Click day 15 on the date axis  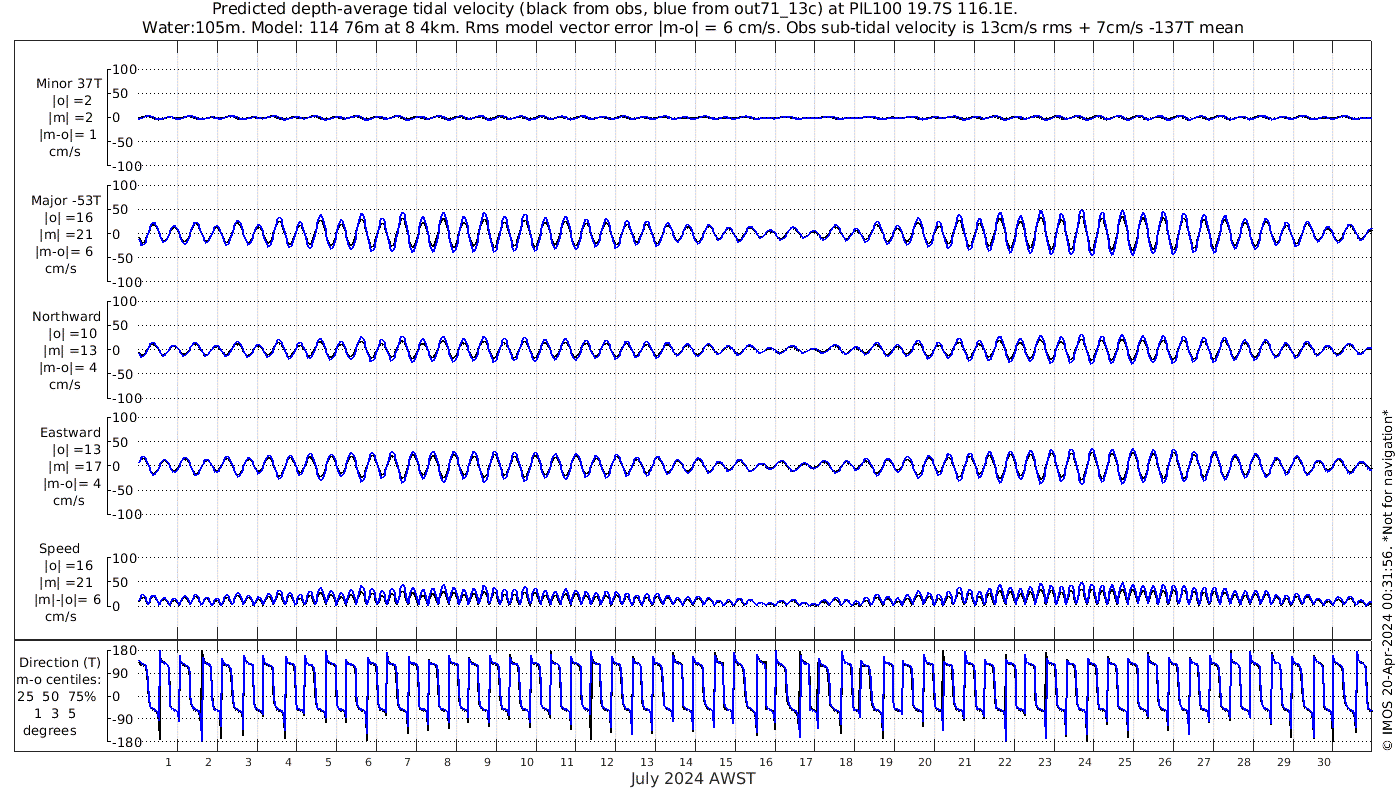pos(726,762)
